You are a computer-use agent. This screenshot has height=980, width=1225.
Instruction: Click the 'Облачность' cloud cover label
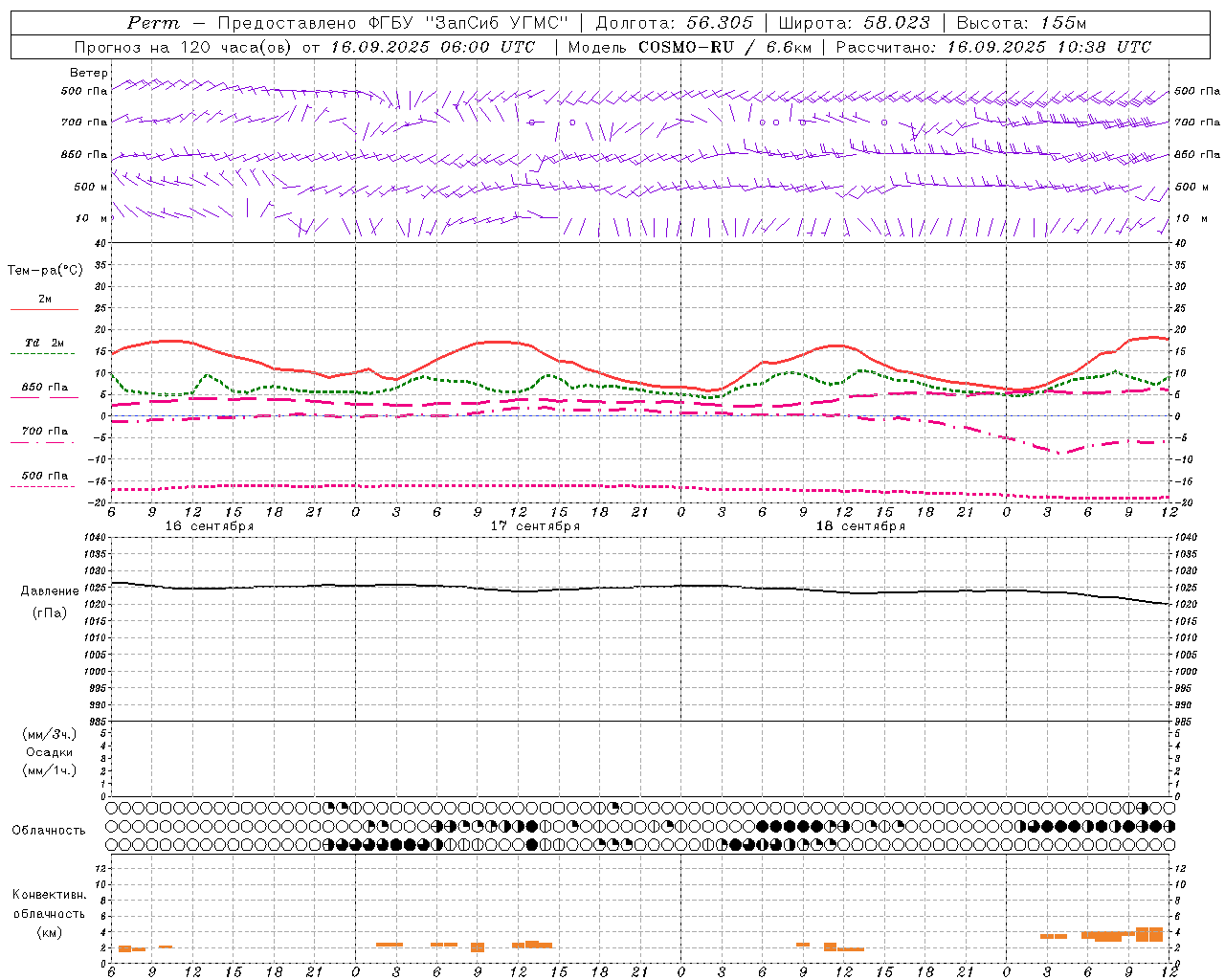[49, 830]
